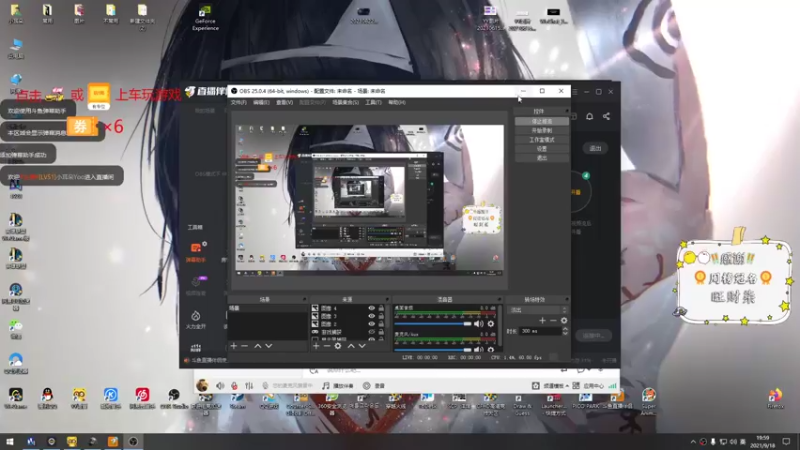Open the 工具(T) menu in OBS

(373, 103)
